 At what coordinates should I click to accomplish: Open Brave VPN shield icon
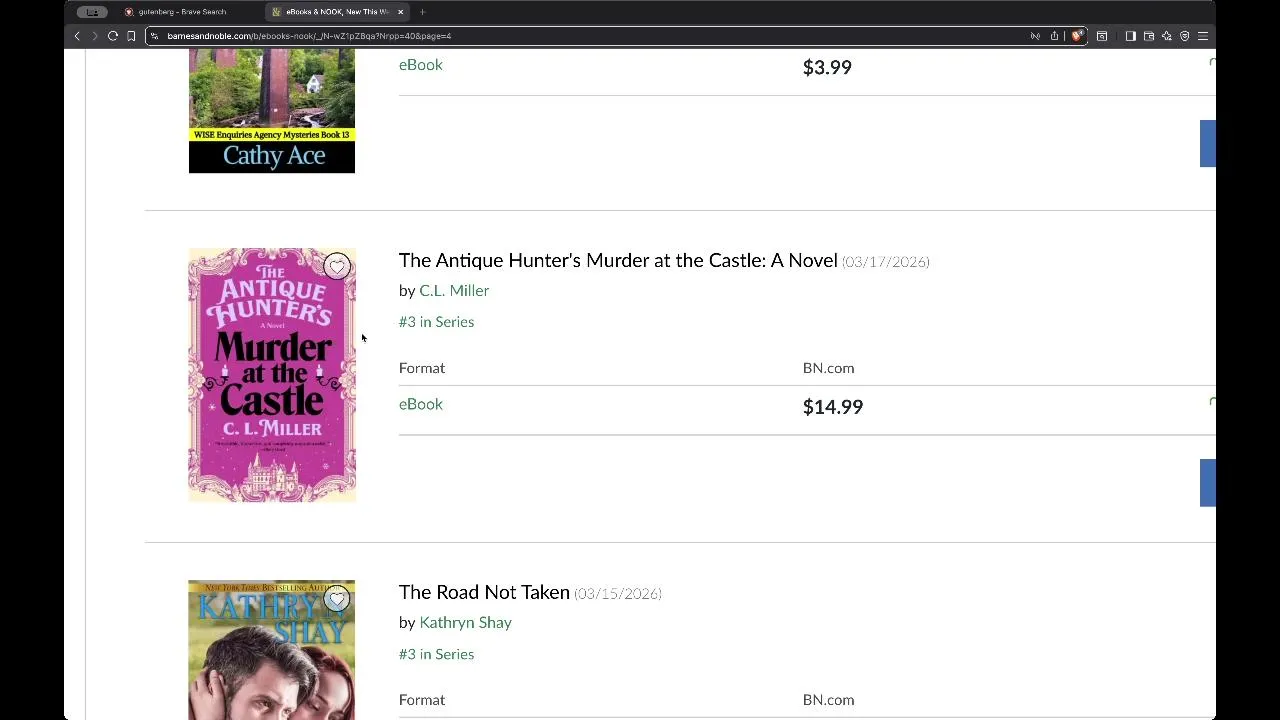(x=1185, y=36)
